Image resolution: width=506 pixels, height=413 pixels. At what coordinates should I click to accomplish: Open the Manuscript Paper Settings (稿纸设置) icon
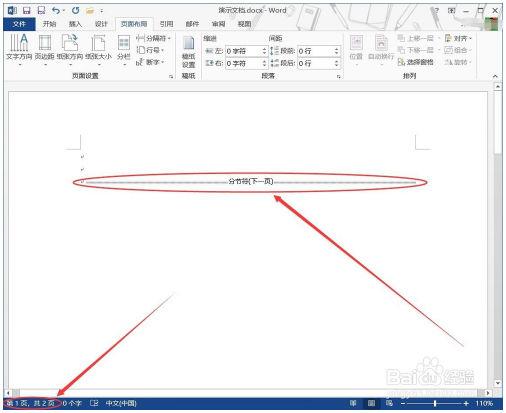188,52
